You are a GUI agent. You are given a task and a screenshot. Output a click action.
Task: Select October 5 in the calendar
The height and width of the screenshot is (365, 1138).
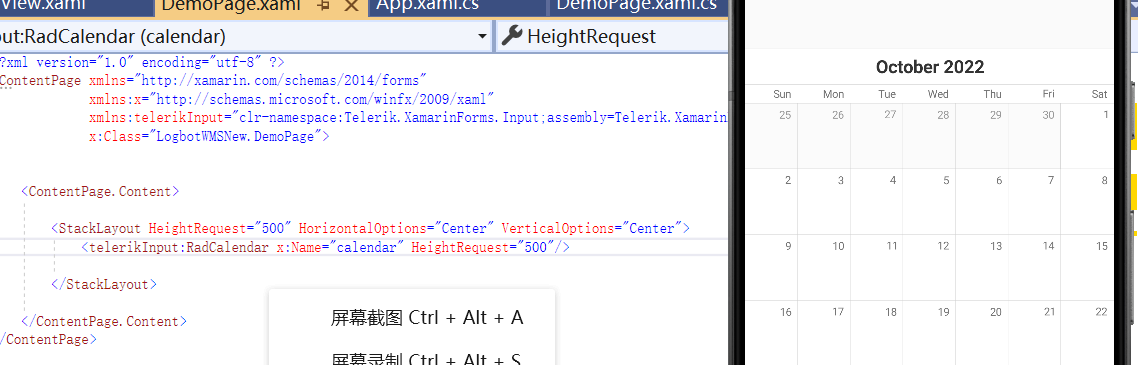[930, 202]
